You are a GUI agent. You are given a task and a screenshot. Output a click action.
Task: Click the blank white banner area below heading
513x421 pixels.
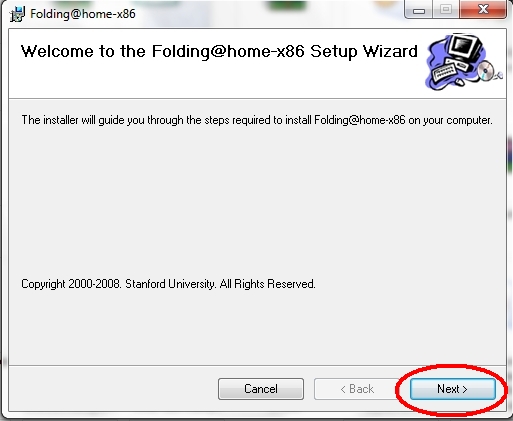(217, 82)
